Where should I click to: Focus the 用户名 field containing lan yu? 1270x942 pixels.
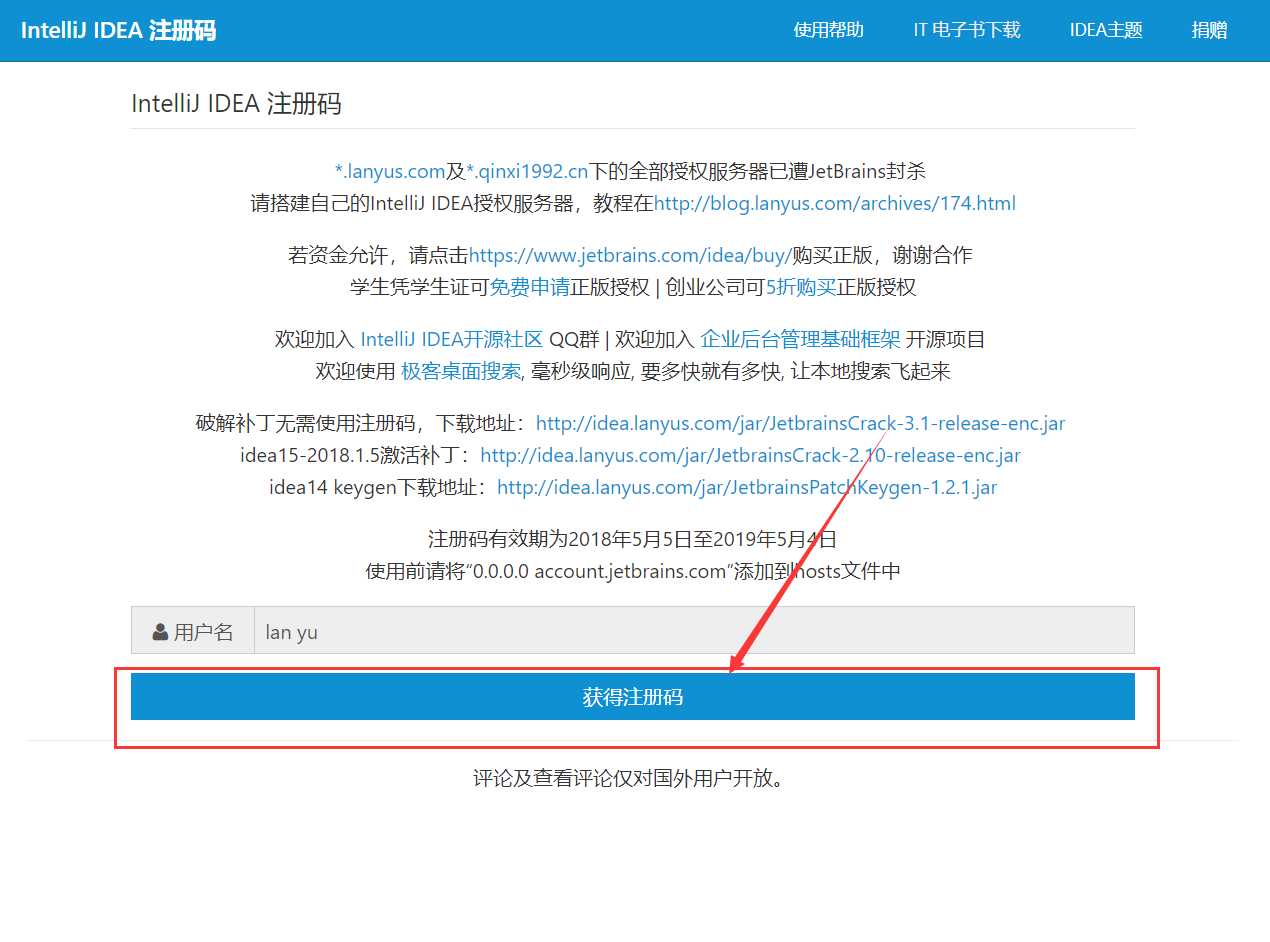pyautogui.click(x=694, y=630)
